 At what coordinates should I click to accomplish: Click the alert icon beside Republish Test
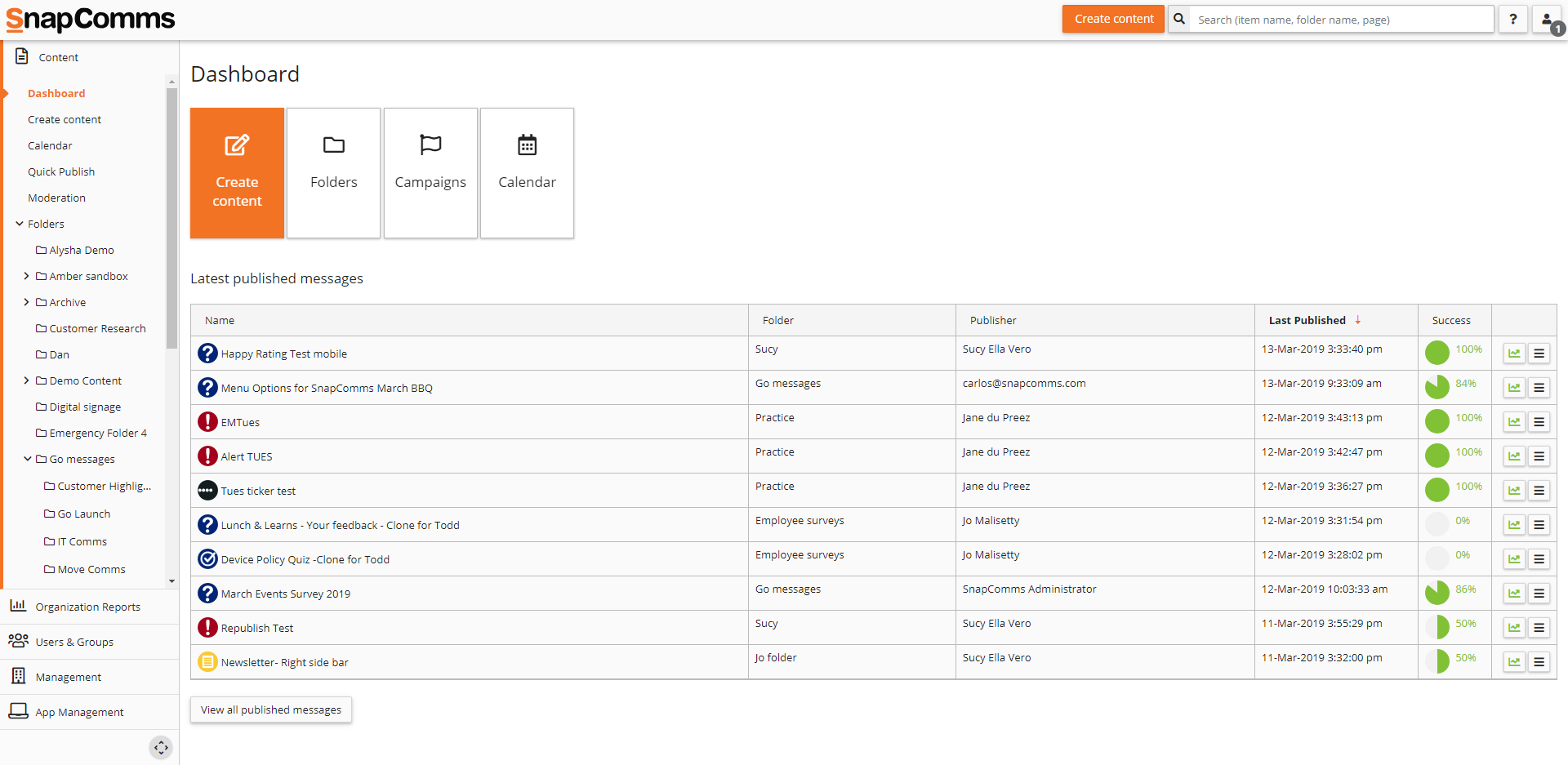tap(207, 628)
